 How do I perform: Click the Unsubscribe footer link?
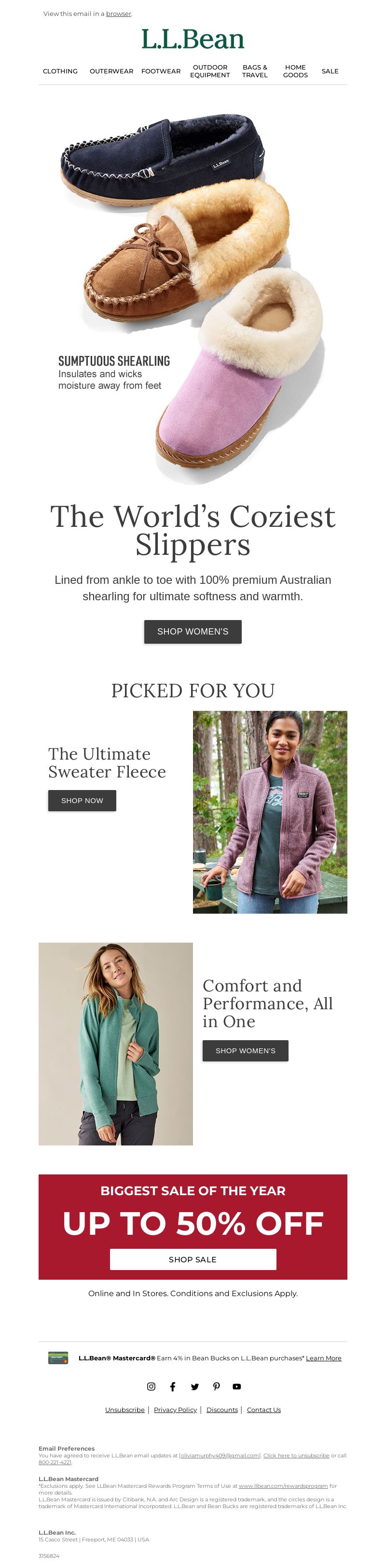point(124,1410)
